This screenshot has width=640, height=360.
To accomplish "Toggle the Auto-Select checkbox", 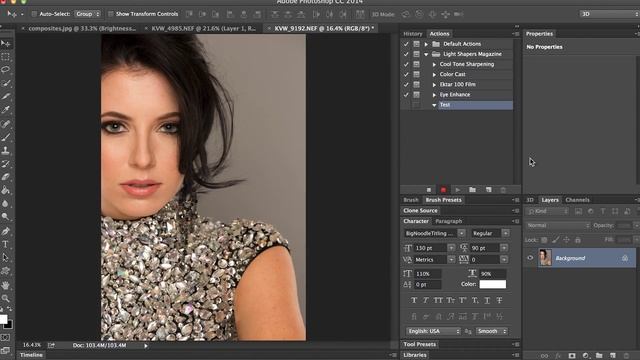I will point(34,14).
